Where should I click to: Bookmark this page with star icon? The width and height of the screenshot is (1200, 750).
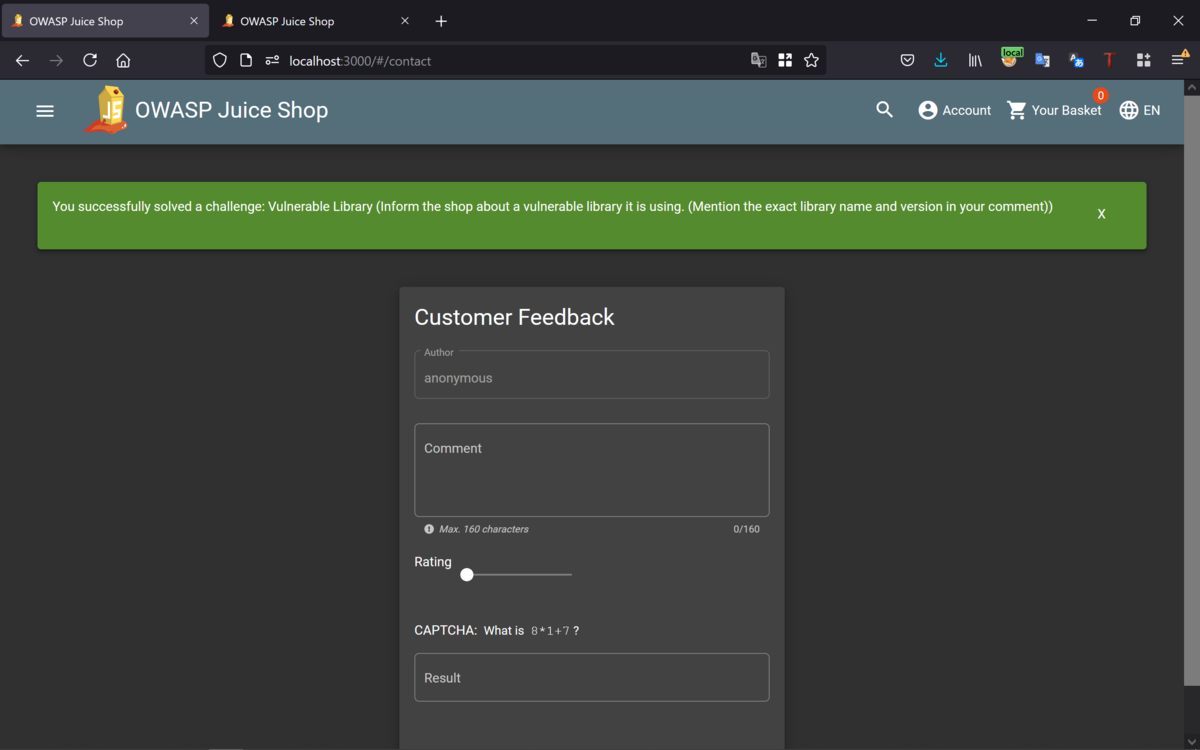coord(811,60)
